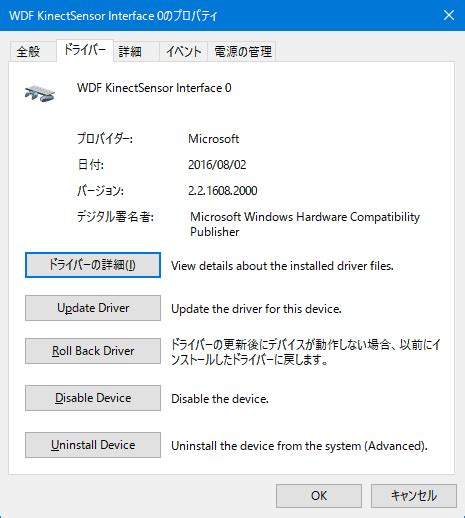Image resolution: width=465 pixels, height=518 pixels.
Task: Click the 'Microsoft Windows Hardware Compatibility Publisher' text
Action: point(305,224)
